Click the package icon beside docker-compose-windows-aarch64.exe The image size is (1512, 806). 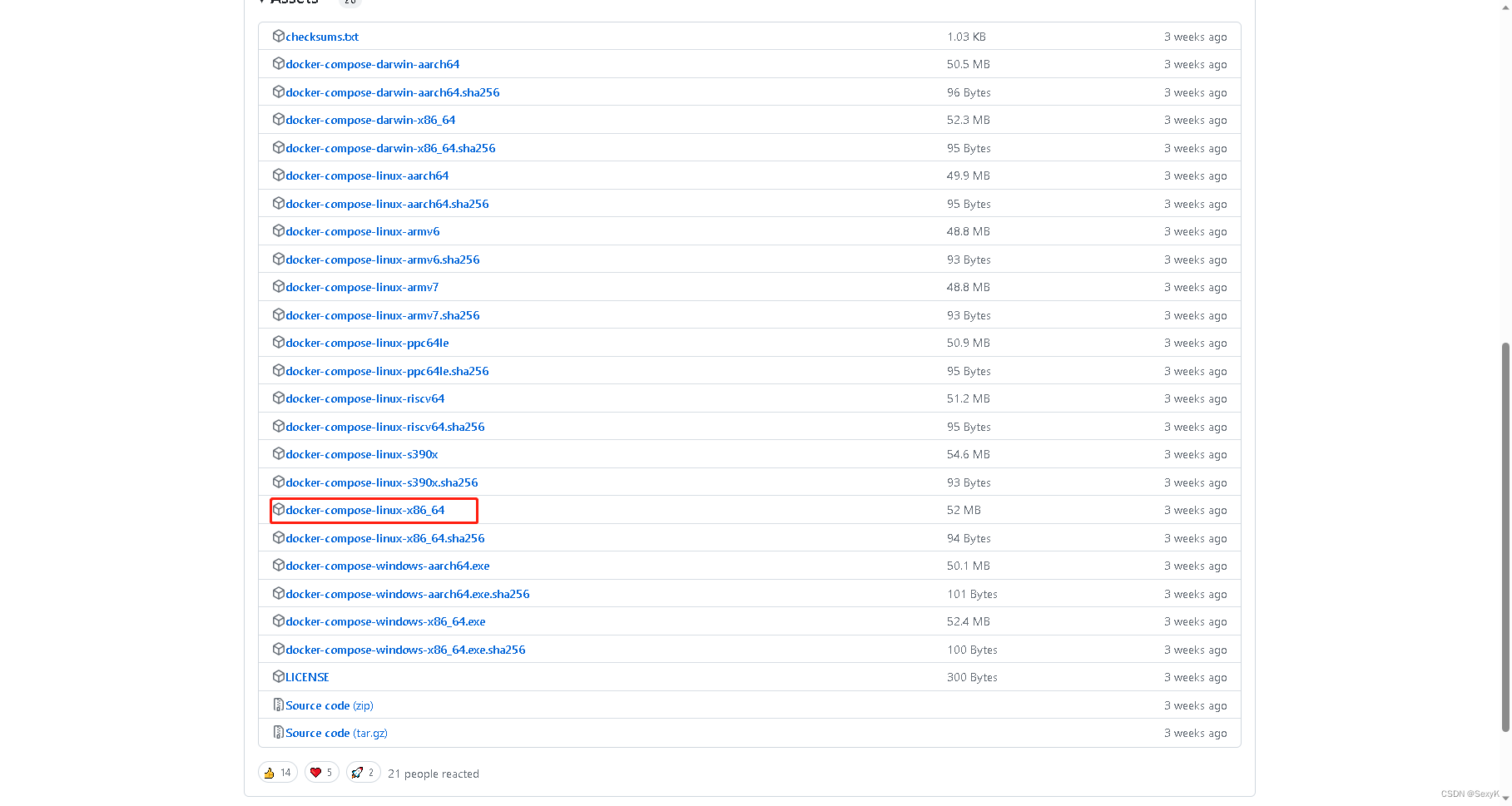tap(279, 565)
